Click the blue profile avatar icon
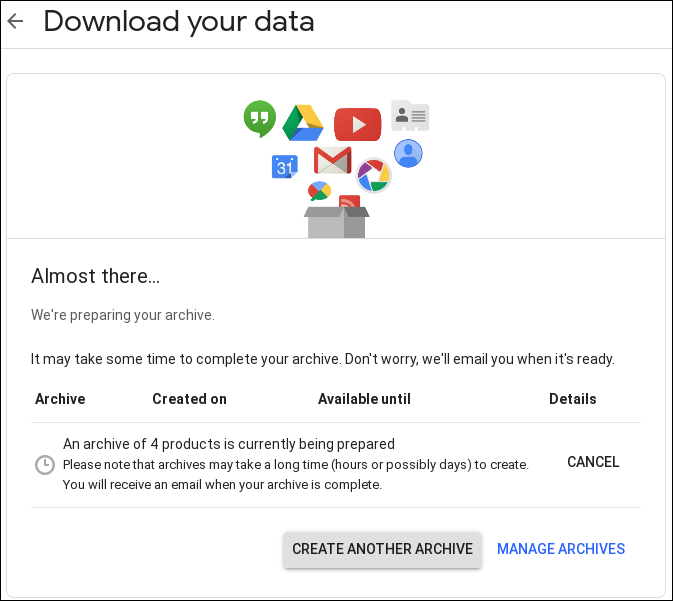Viewport: 673px width, 601px height. pos(408,153)
